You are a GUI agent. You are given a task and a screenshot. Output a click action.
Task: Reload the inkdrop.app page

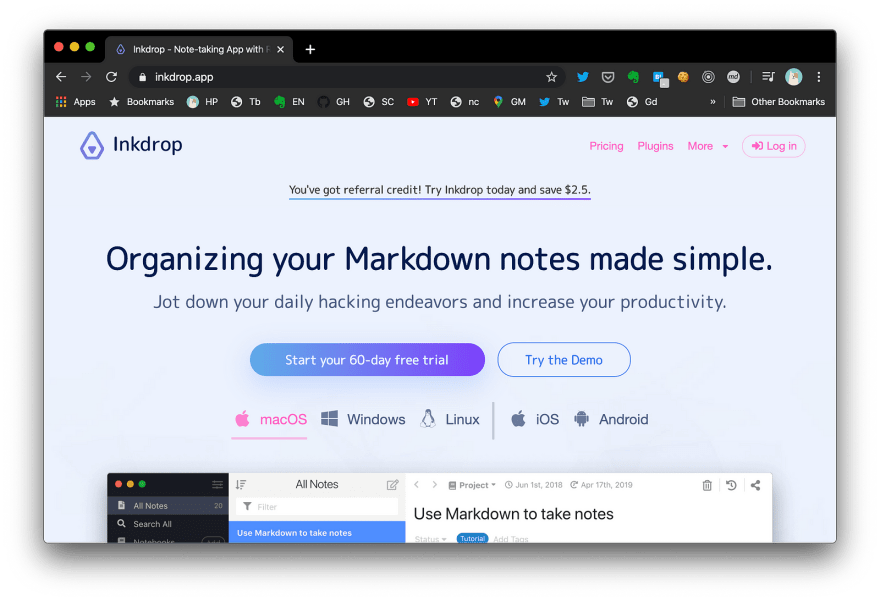pos(111,77)
